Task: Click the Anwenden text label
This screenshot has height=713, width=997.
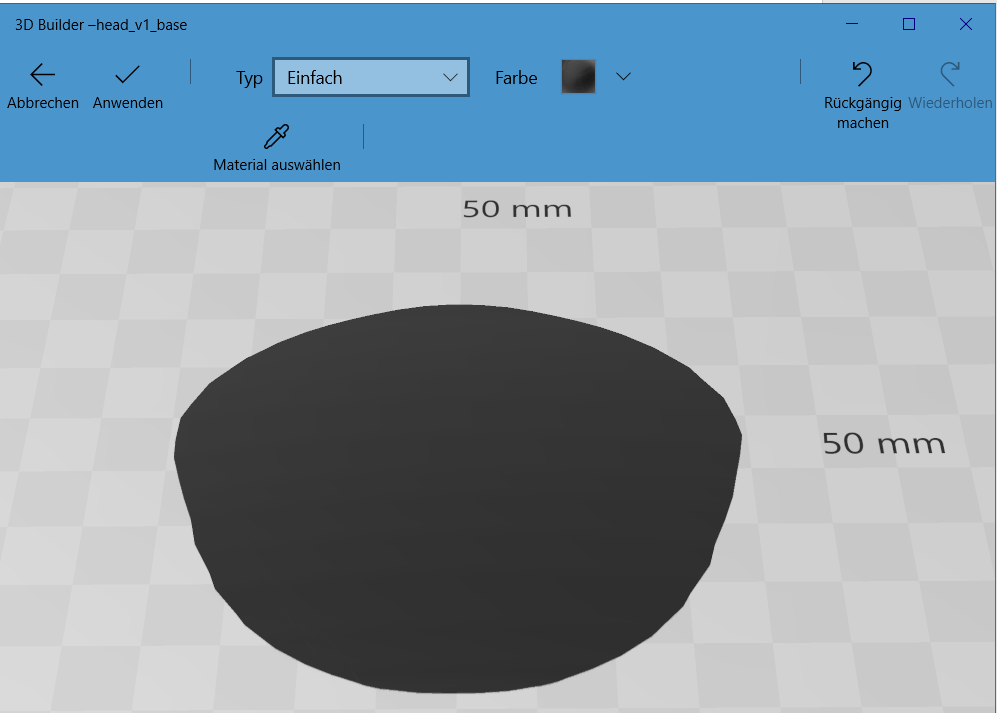Action: click(x=128, y=103)
